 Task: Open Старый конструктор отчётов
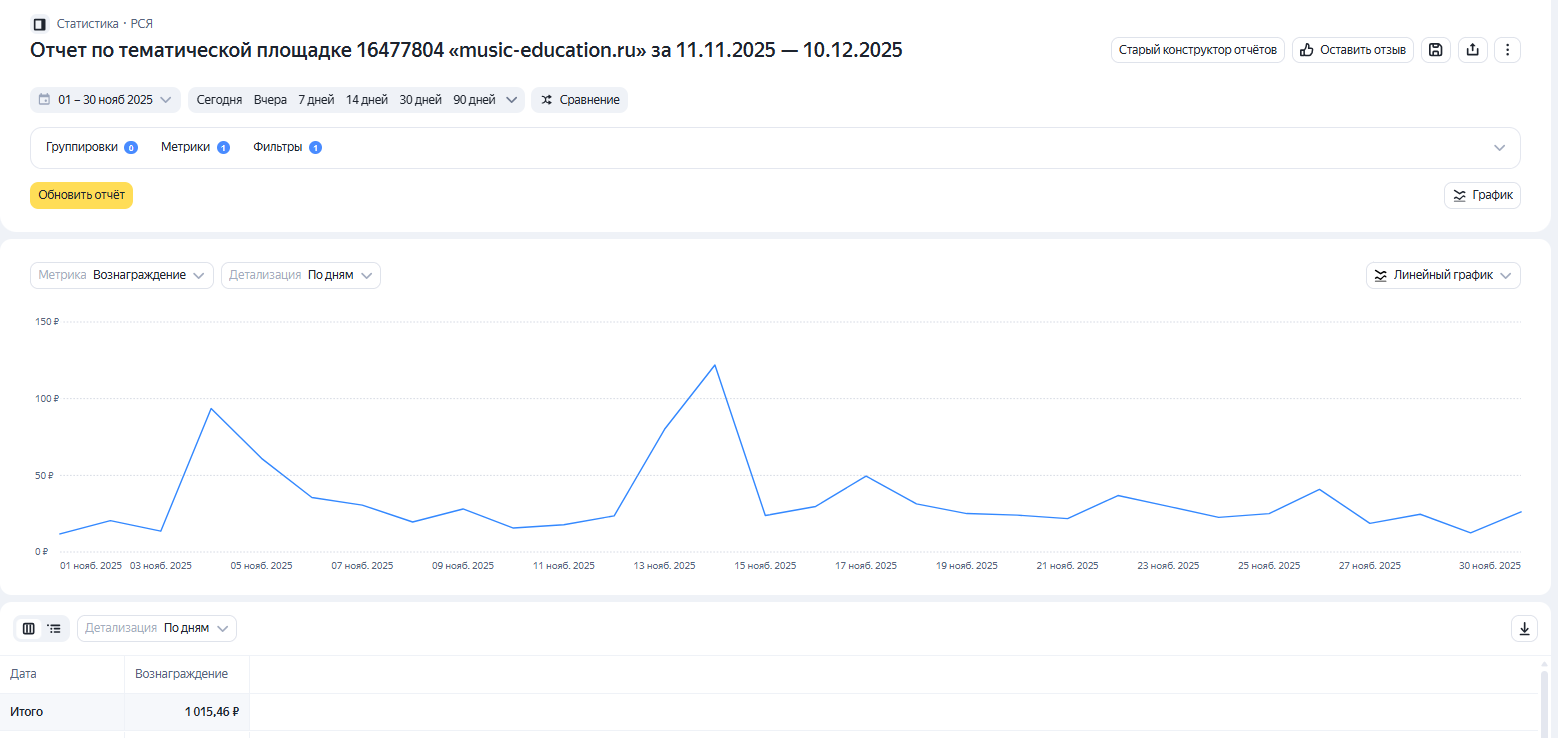1197,50
